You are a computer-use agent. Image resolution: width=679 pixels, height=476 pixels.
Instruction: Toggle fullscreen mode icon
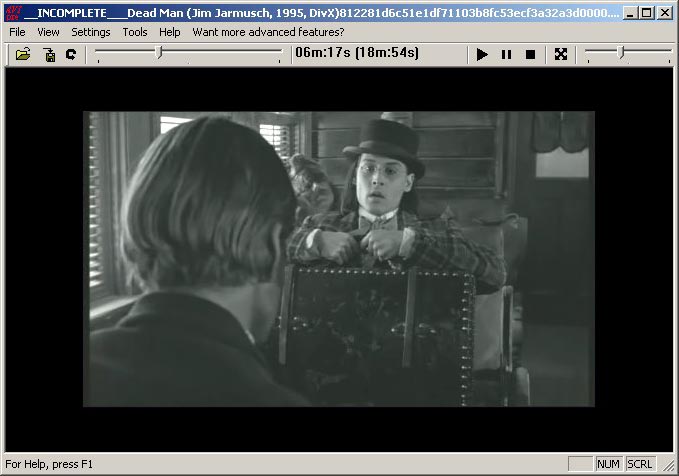click(x=561, y=54)
